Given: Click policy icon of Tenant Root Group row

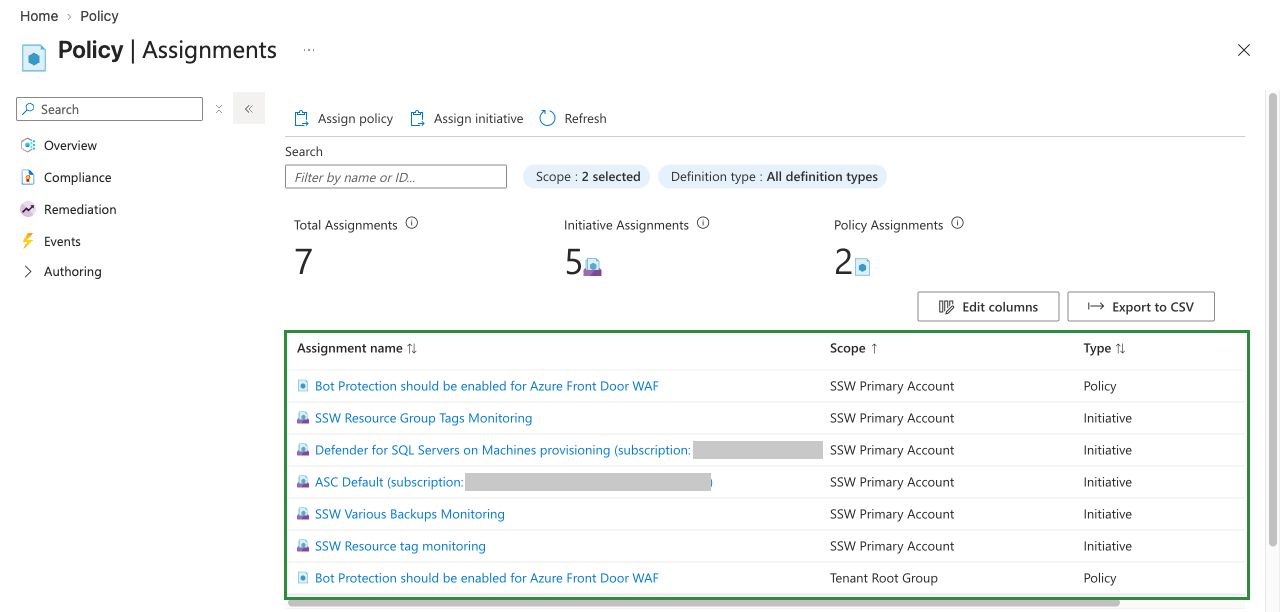Looking at the screenshot, I should [303, 578].
